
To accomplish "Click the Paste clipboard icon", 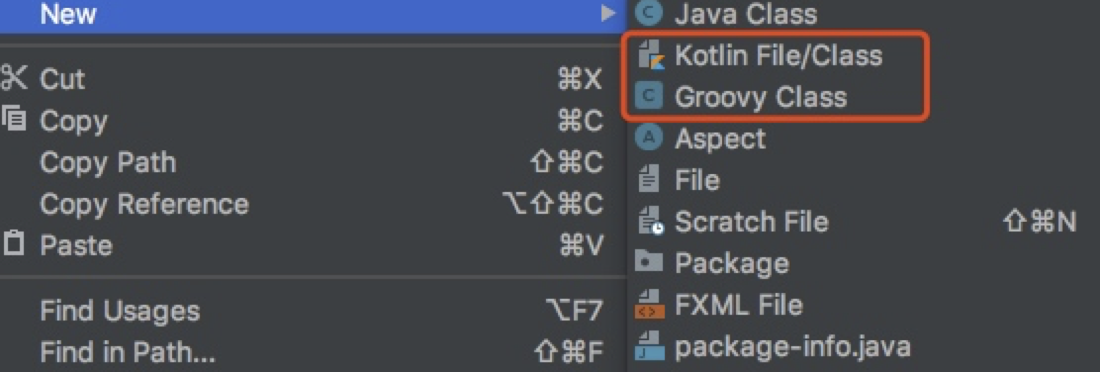I will [x=13, y=244].
